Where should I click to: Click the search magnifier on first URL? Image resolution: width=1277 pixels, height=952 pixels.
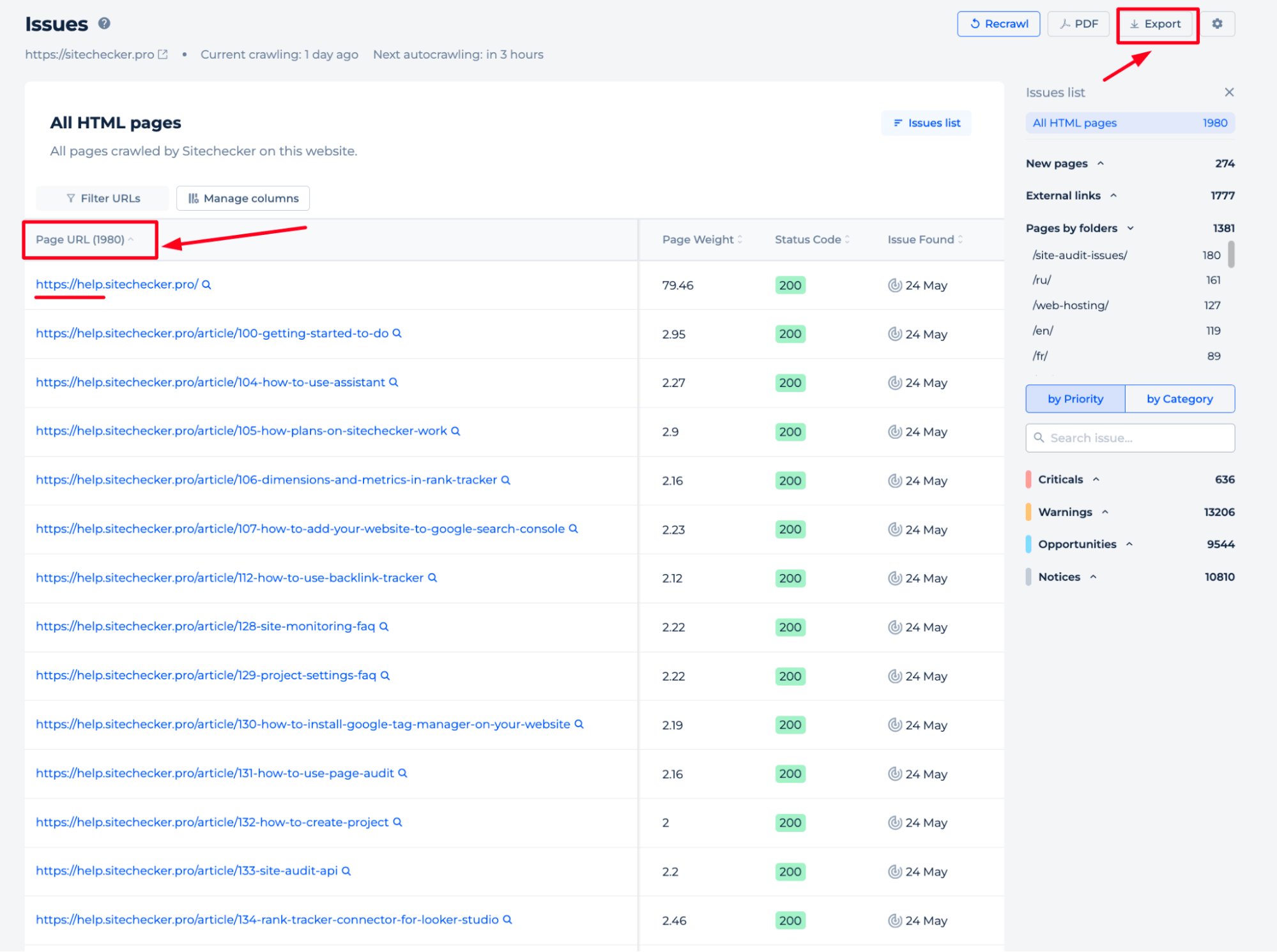[204, 285]
